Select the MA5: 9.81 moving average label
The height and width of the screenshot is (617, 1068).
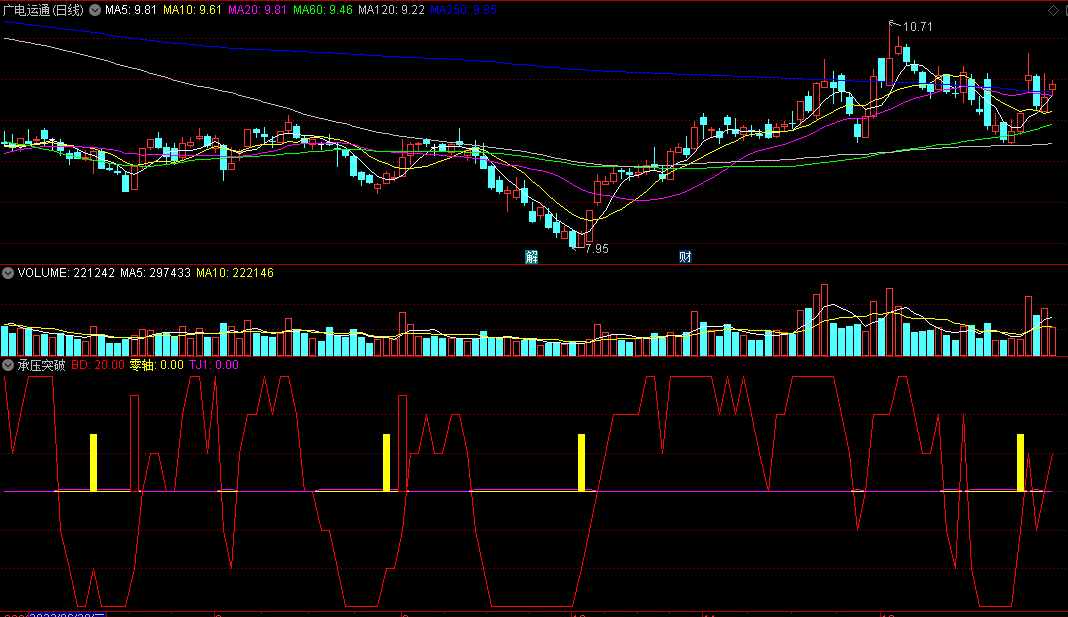coord(131,10)
